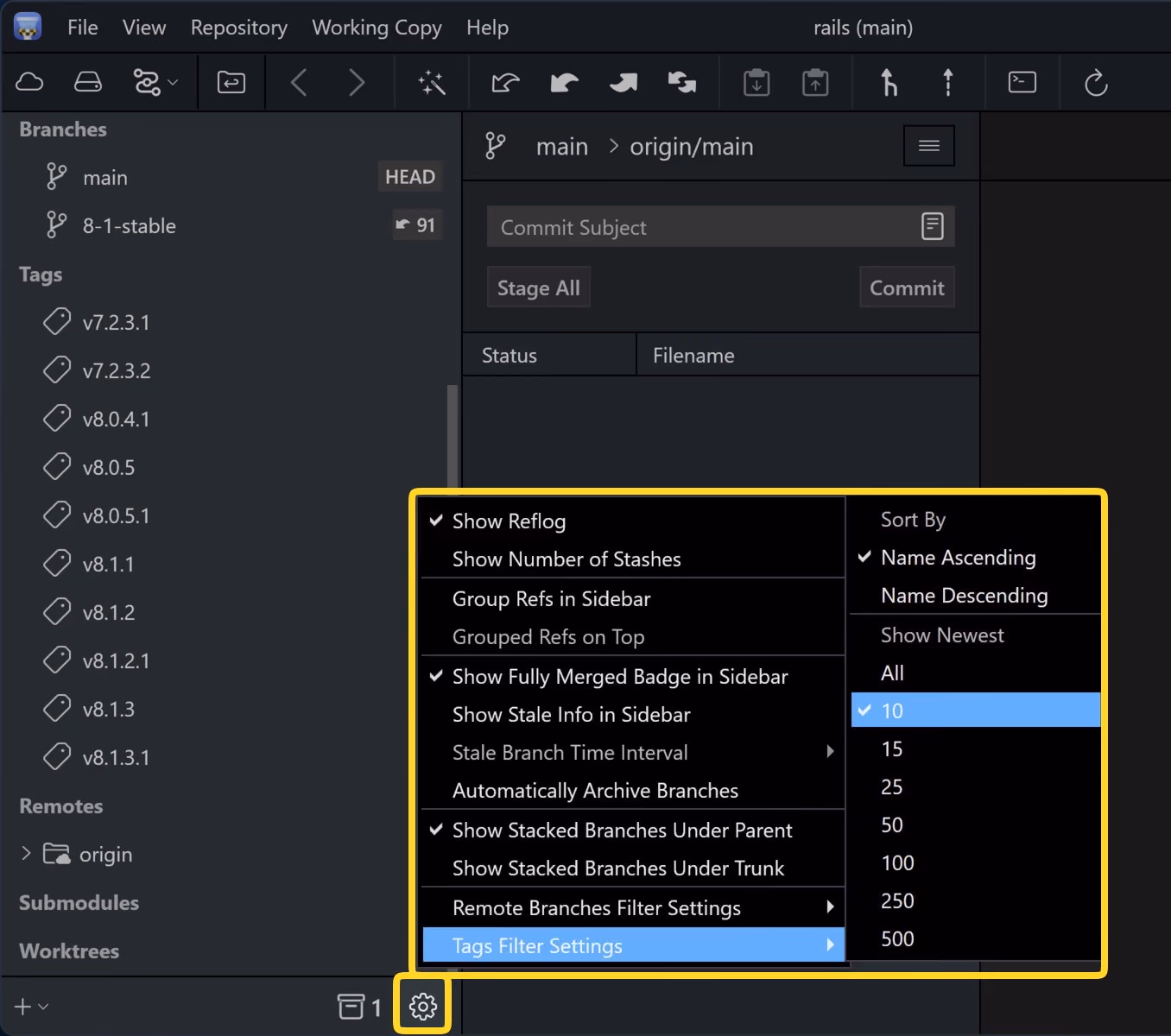Toggle Show Fully Merged Badge in Sidebar
The width and height of the screenshot is (1171, 1036).
tap(633, 677)
